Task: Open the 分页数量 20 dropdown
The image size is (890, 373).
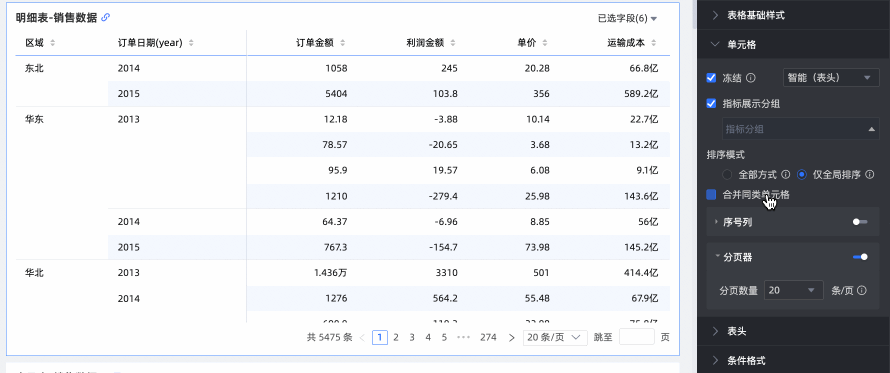Action: [x=794, y=291]
